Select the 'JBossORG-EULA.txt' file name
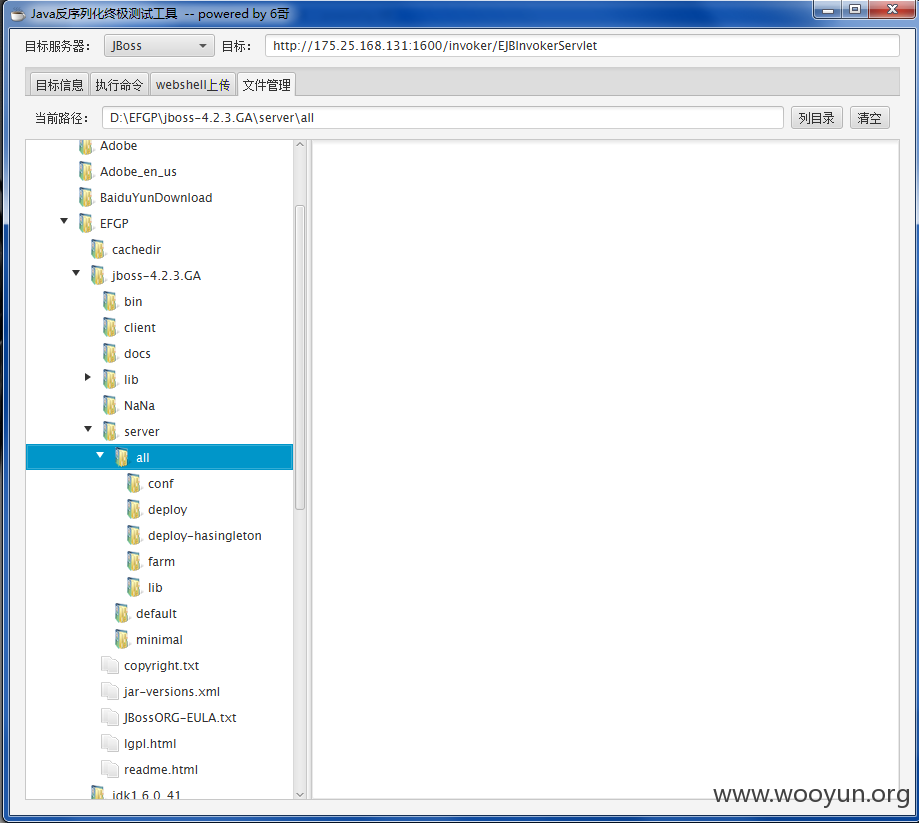Image resolution: width=919 pixels, height=823 pixels. (180, 717)
